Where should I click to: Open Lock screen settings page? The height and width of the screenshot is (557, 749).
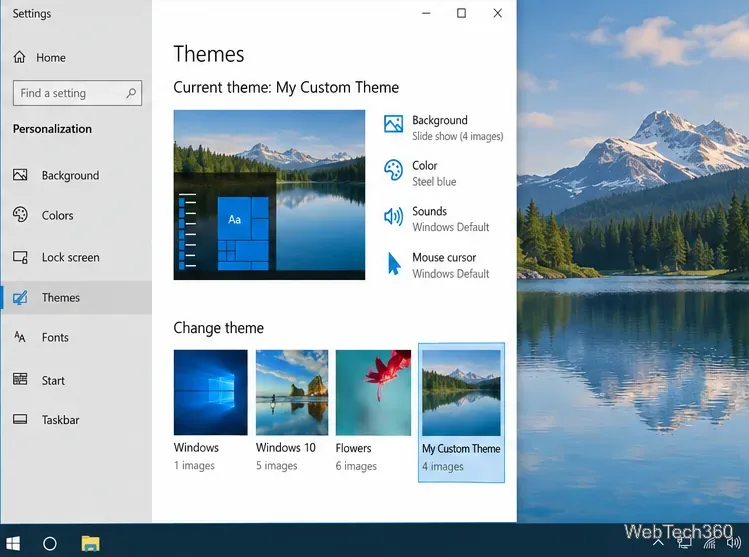click(76, 257)
